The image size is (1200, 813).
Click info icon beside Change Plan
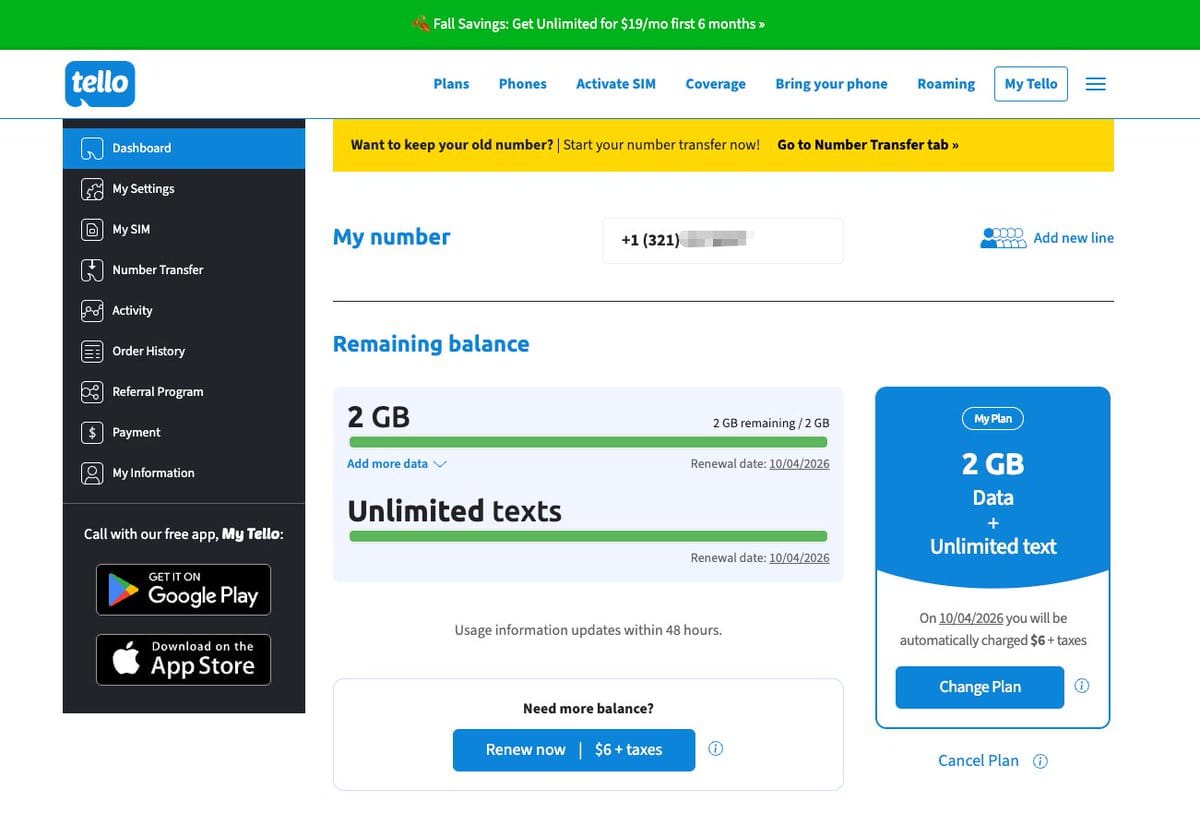(1082, 686)
